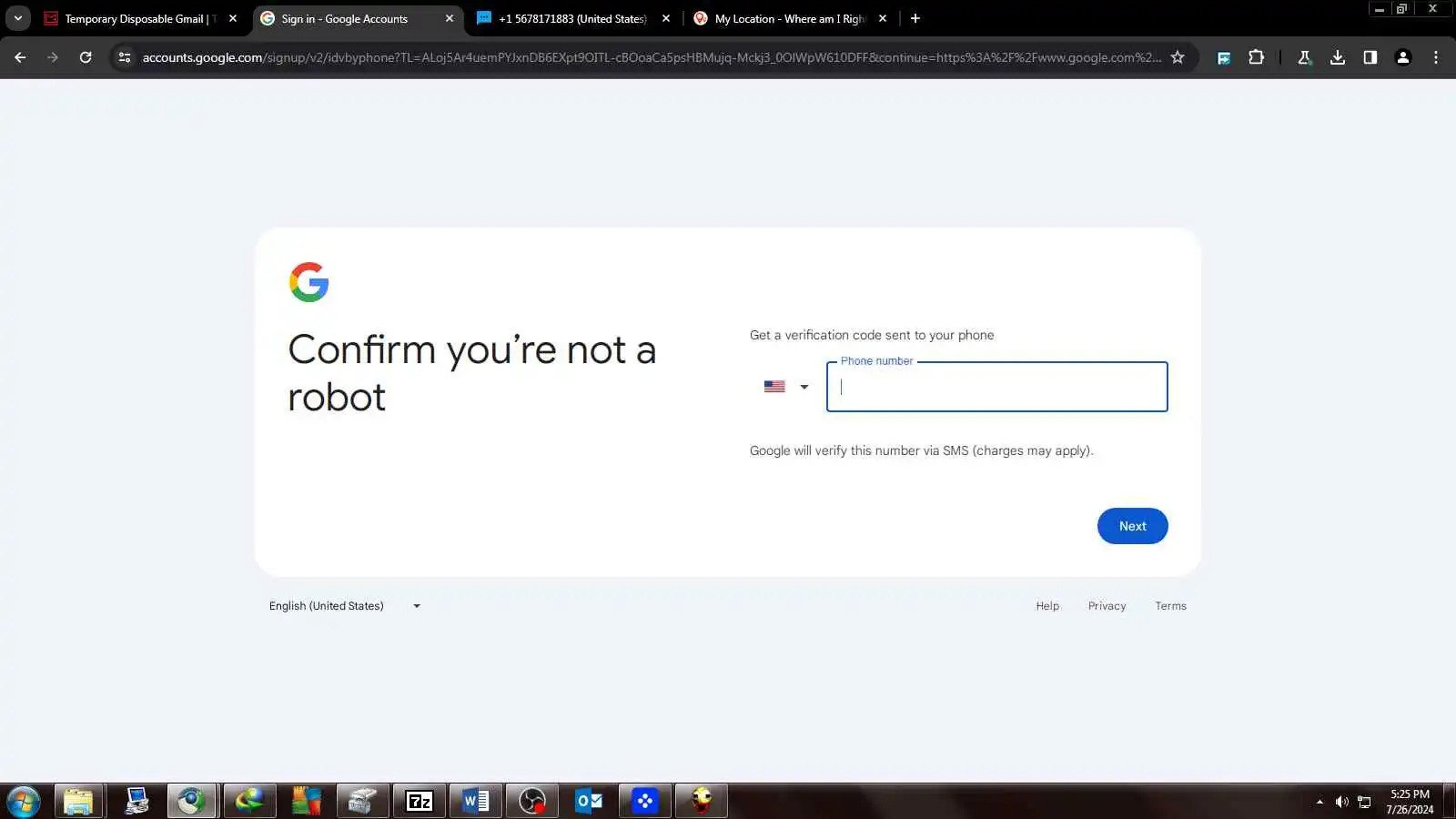View site information icon in address bar
Viewport: 1456px width, 819px height.
coord(125,57)
